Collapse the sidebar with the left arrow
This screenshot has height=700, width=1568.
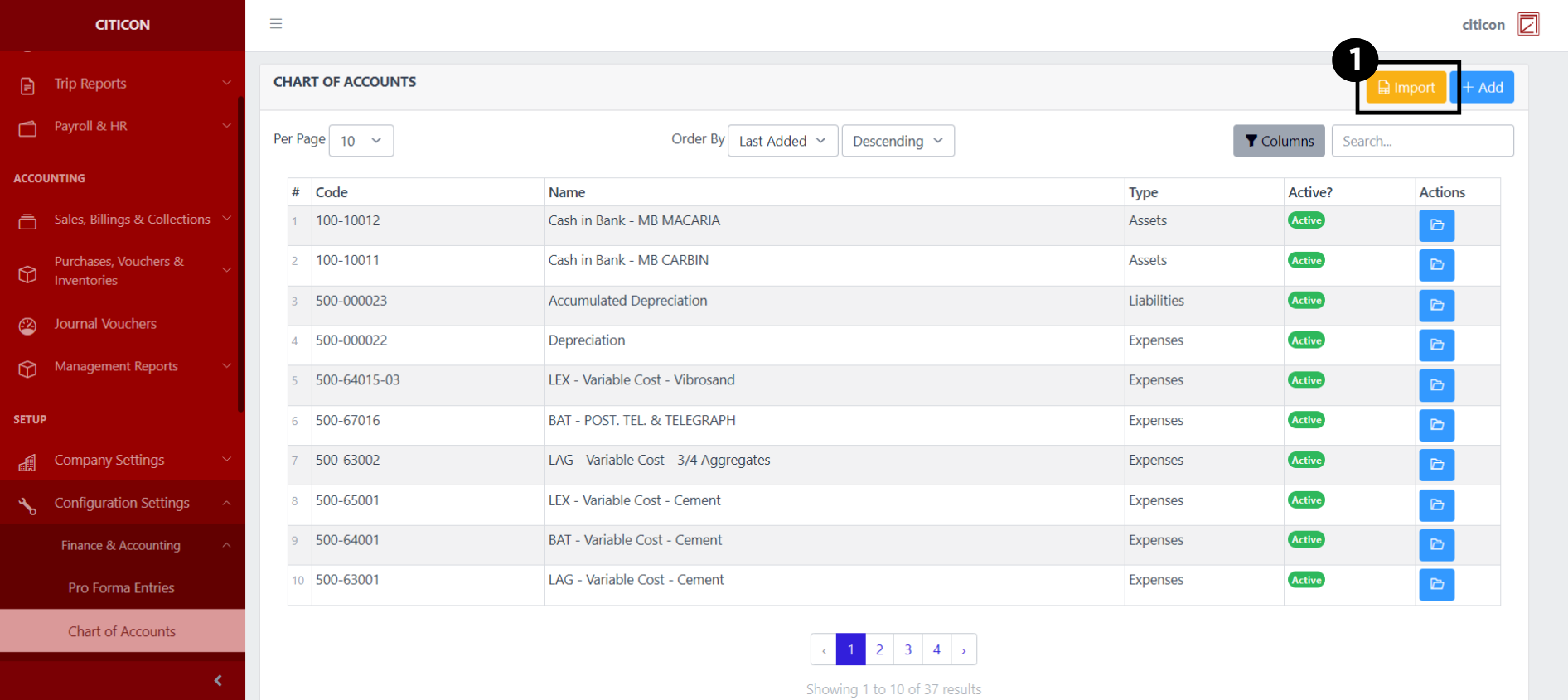coord(218,680)
